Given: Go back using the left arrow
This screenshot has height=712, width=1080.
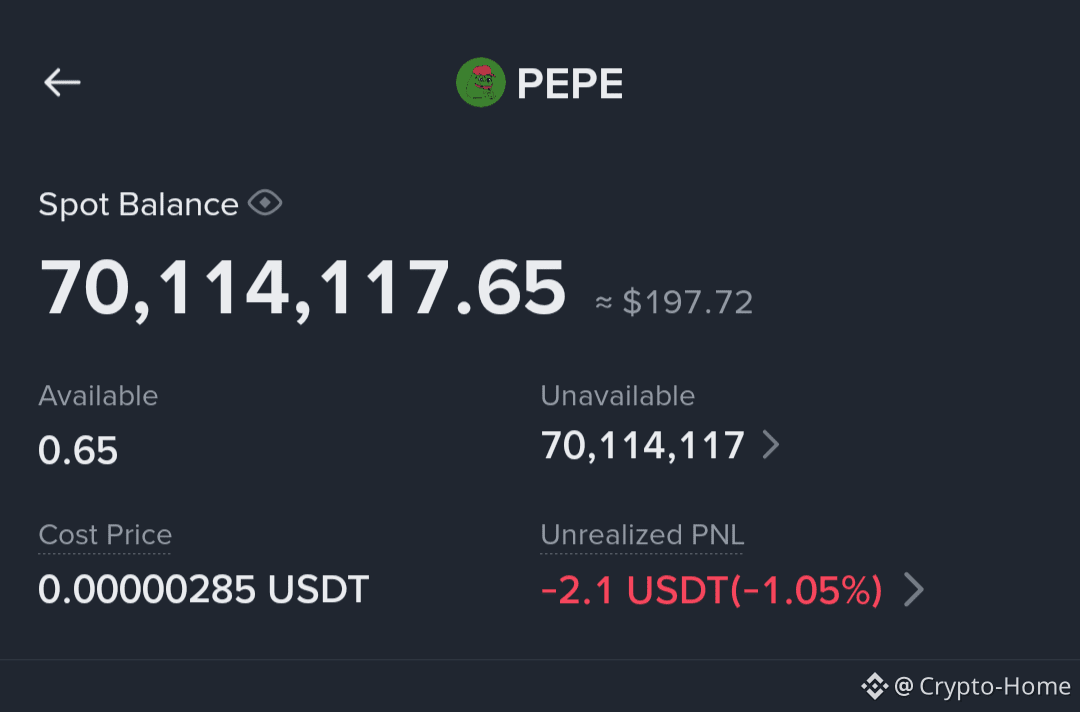Looking at the screenshot, I should [x=62, y=83].
